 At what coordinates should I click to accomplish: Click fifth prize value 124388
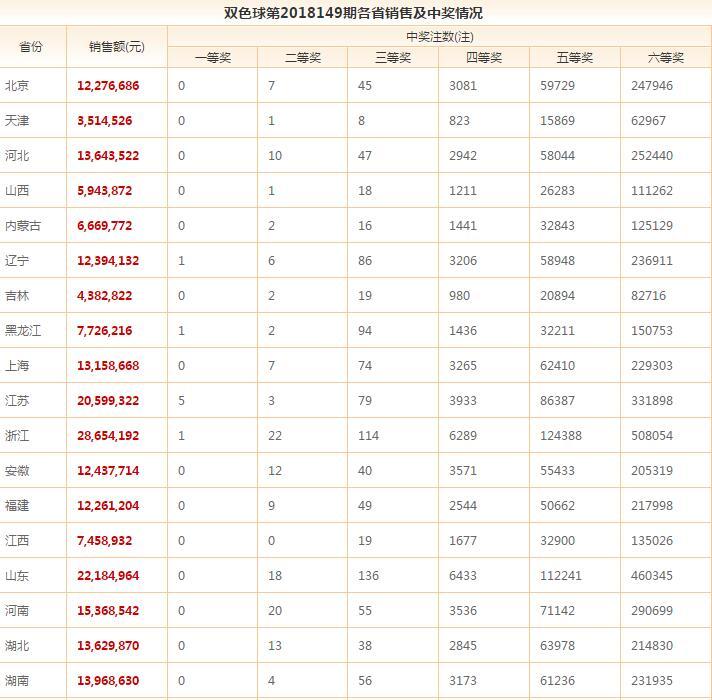pos(561,436)
